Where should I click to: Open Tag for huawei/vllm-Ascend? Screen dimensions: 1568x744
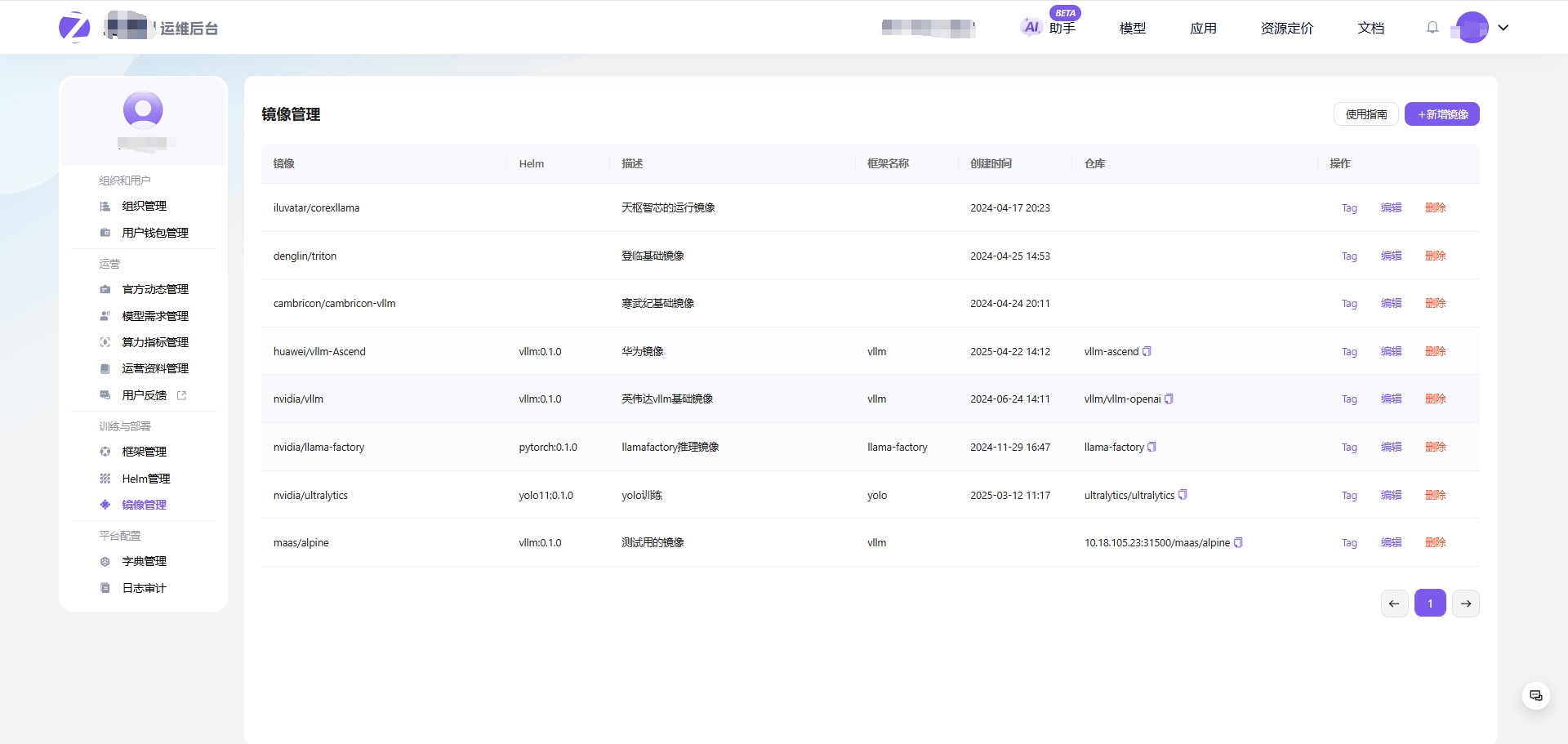click(1349, 352)
